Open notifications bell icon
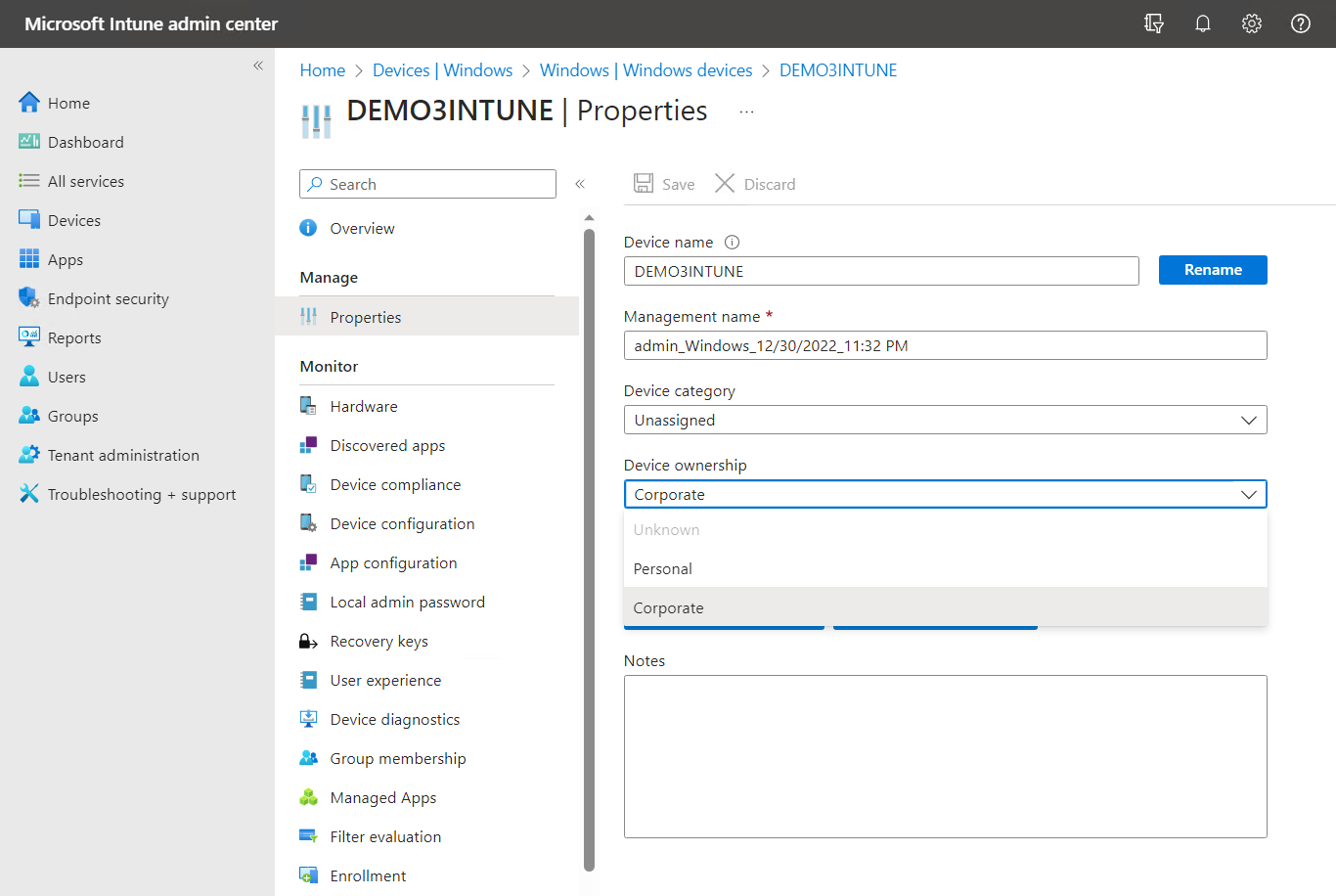 pos(1203,23)
